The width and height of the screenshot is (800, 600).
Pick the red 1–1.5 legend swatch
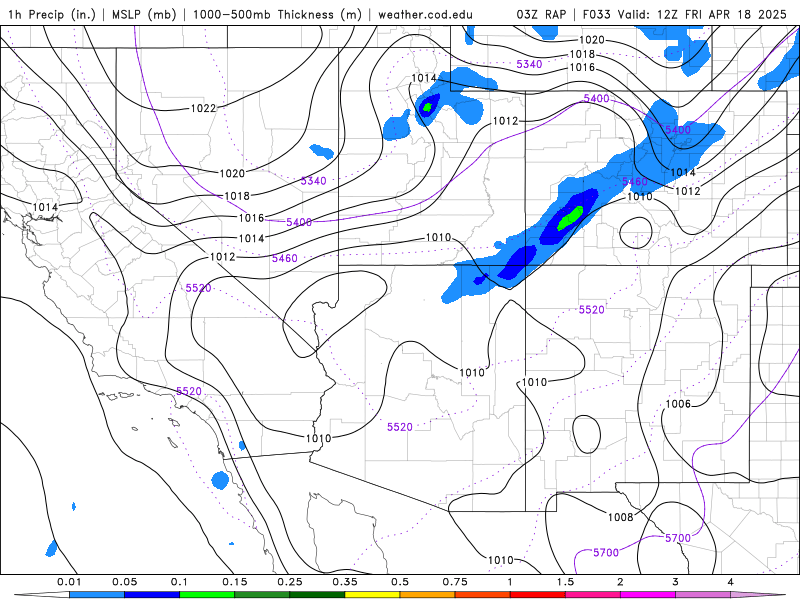point(538,595)
